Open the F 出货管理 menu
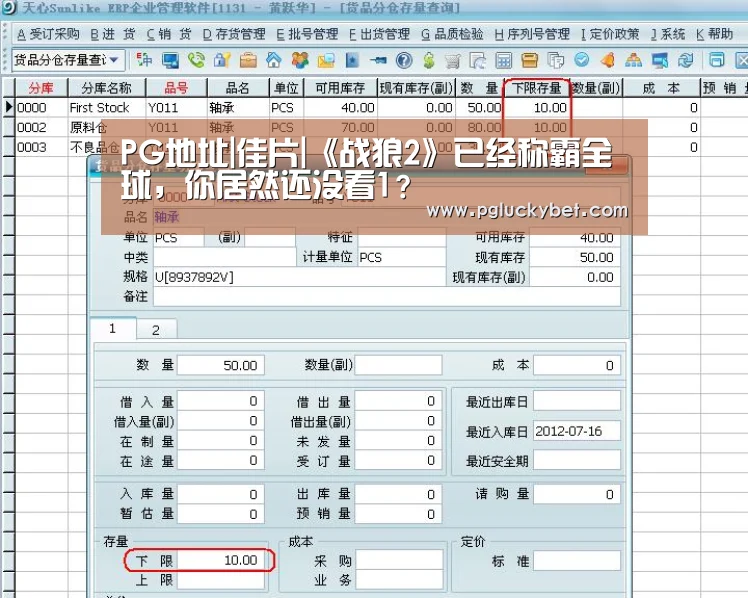 (379, 34)
